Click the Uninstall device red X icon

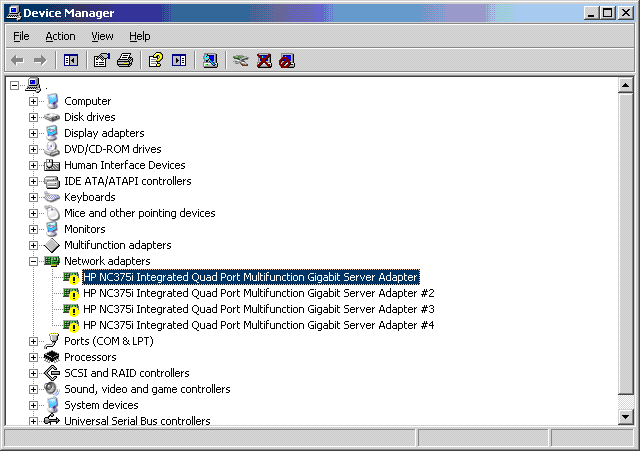[x=264, y=61]
